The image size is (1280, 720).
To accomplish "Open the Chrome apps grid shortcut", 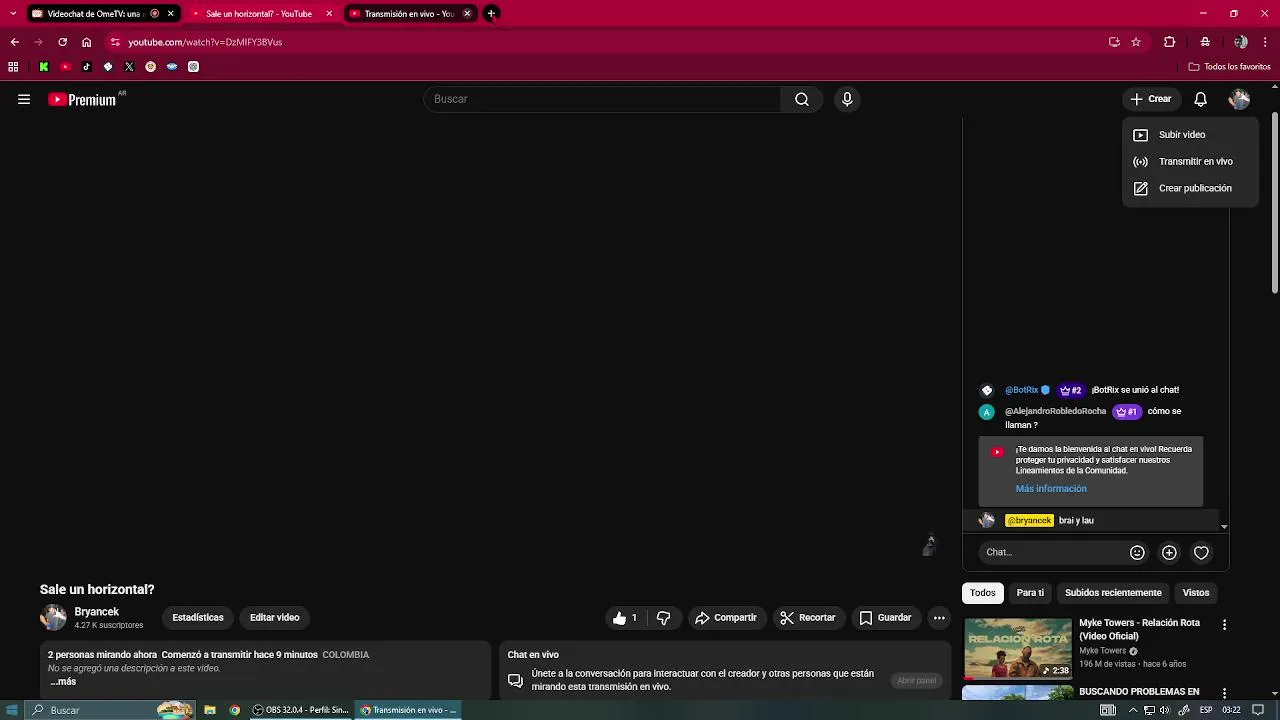I will pos(13,67).
